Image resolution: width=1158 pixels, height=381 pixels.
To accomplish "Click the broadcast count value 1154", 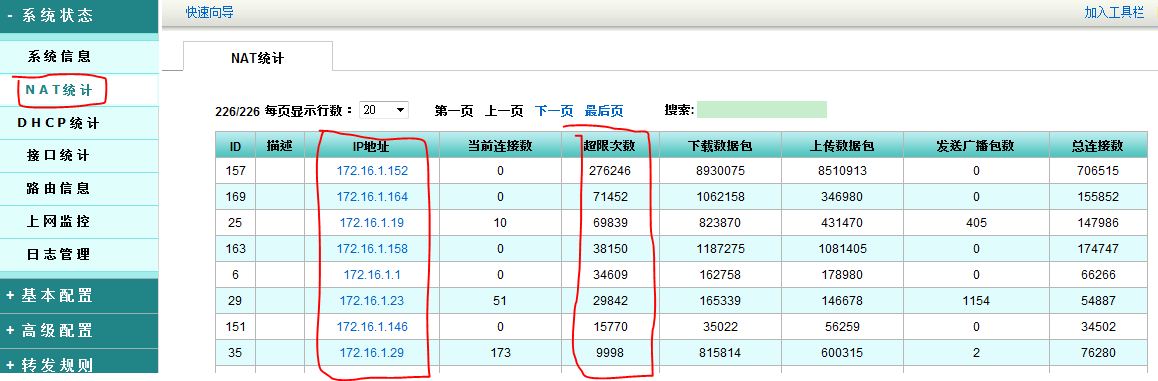I will coord(976,301).
